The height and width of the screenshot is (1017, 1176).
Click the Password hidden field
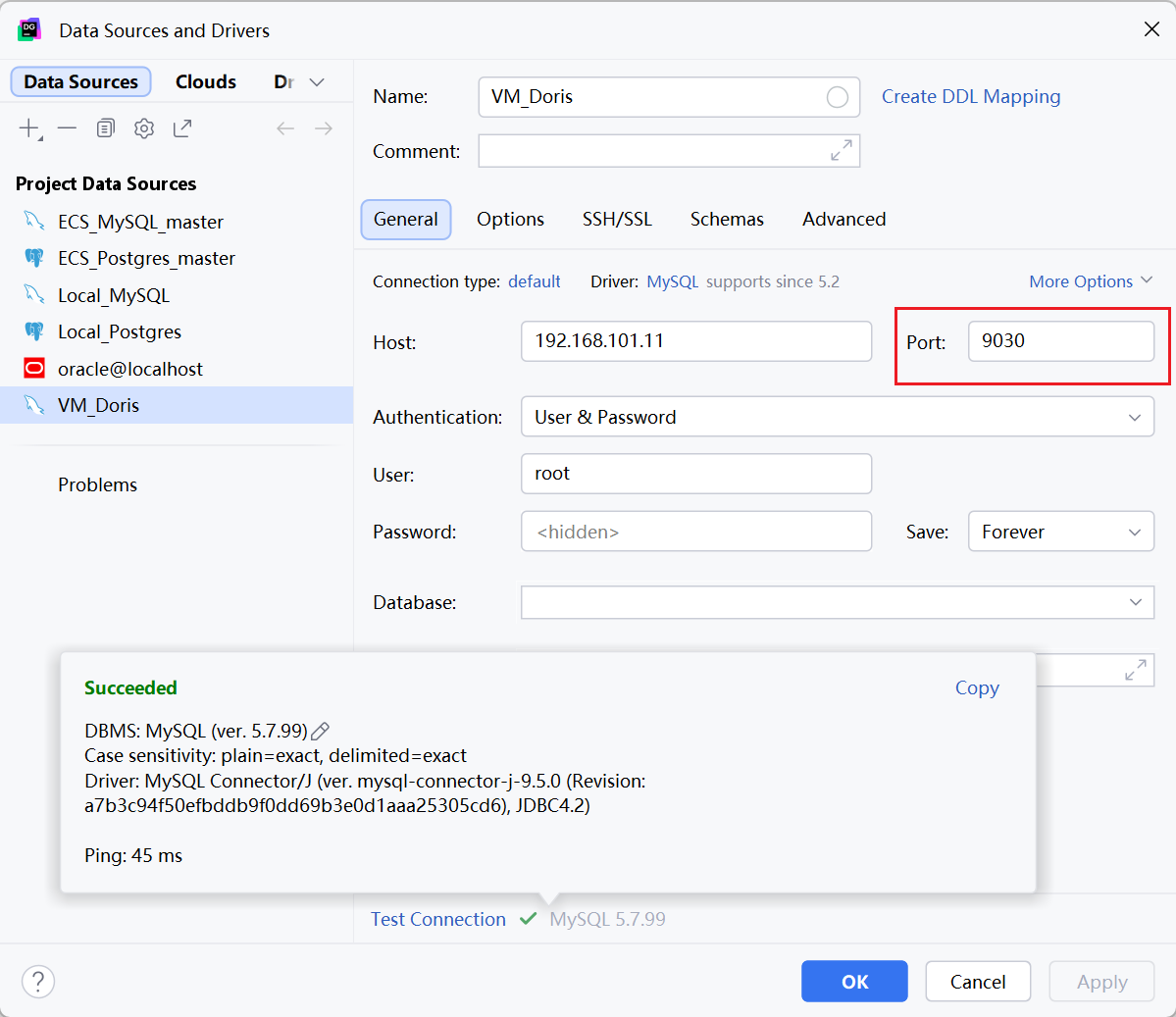pyautogui.click(x=696, y=532)
